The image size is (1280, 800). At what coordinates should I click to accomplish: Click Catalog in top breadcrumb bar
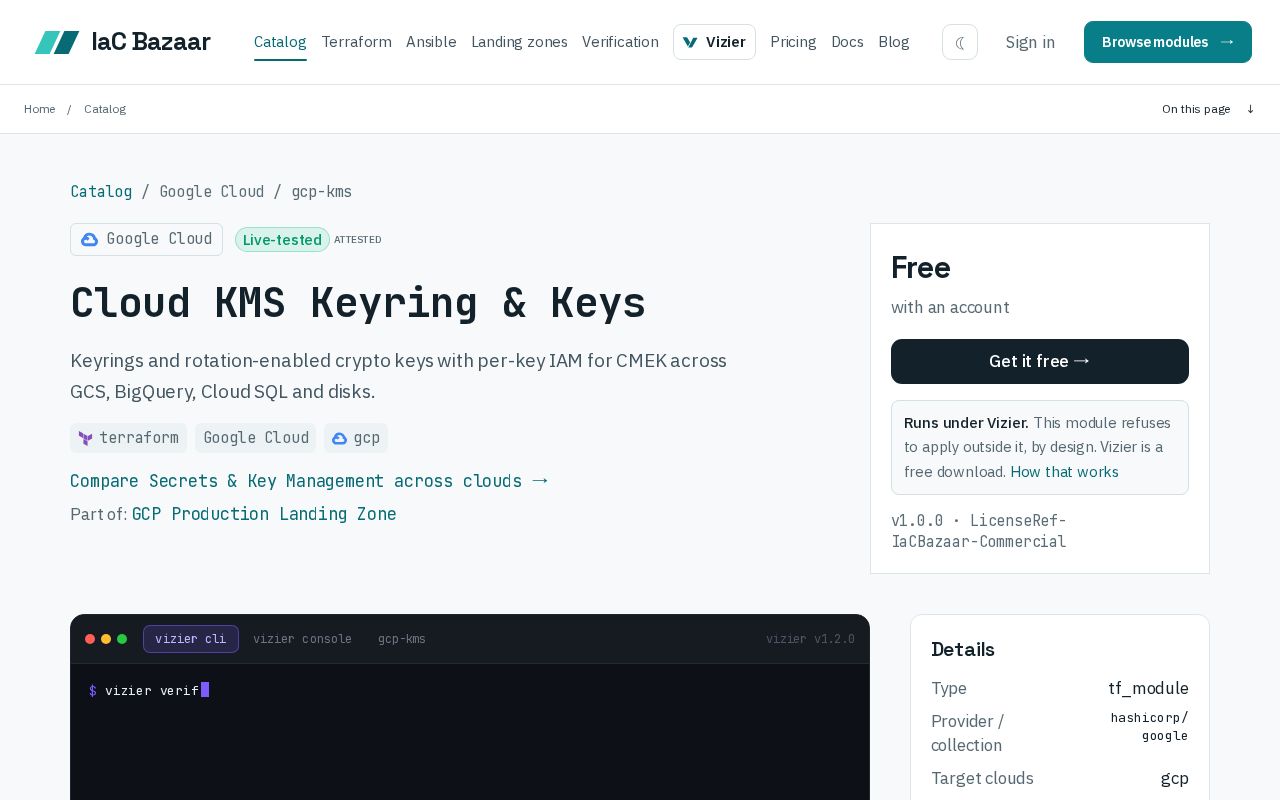point(105,109)
